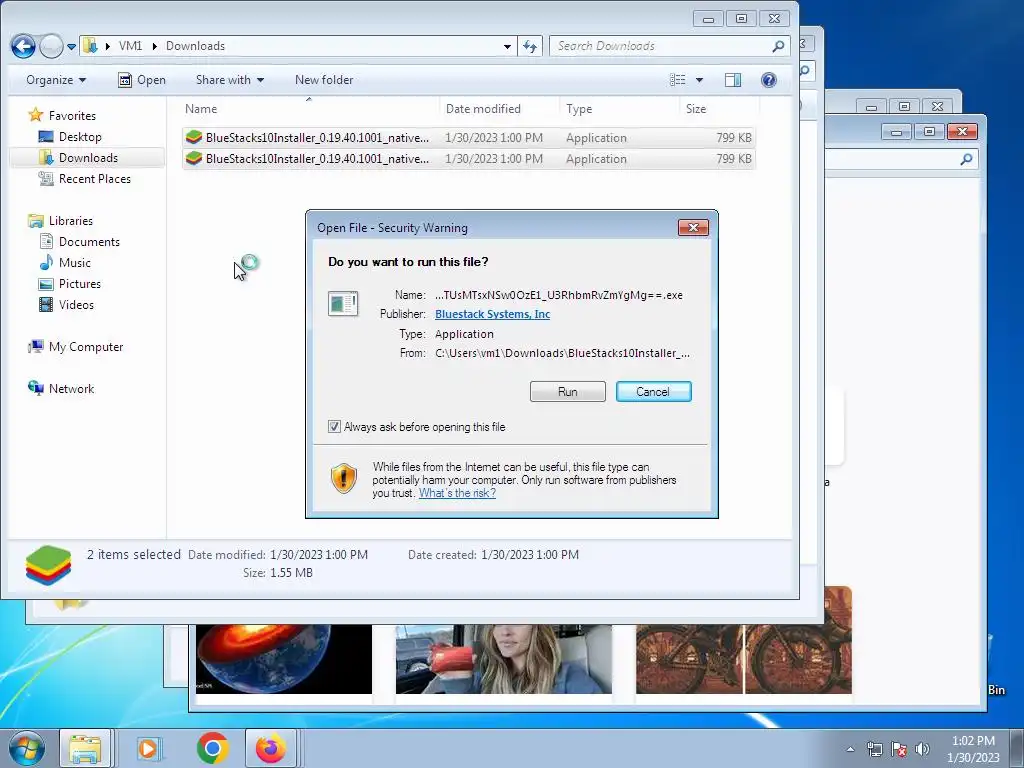
Task: Go back with the Explorer Back arrow
Action: 23,46
